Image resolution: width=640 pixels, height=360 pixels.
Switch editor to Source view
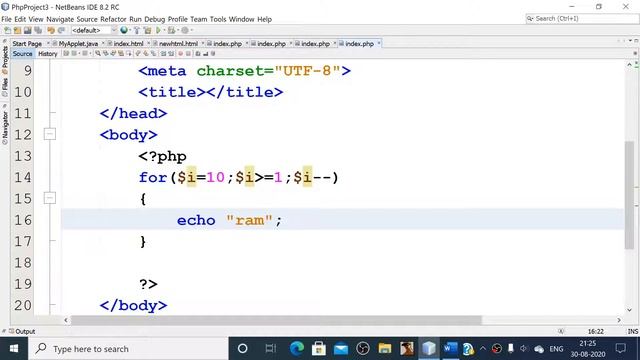pos(22,53)
